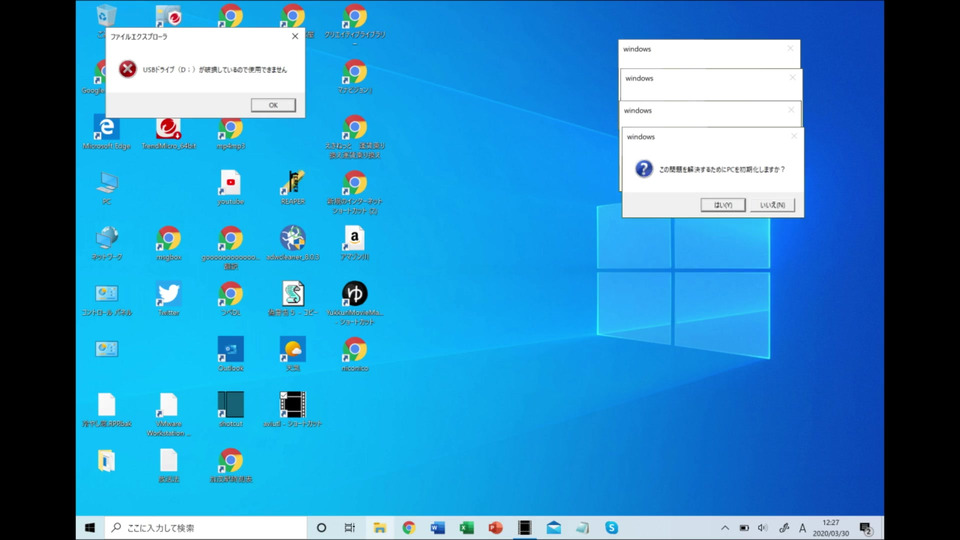Close the ファイルエクスプローラ error dialog
This screenshot has width=960, height=540.
coord(295,36)
